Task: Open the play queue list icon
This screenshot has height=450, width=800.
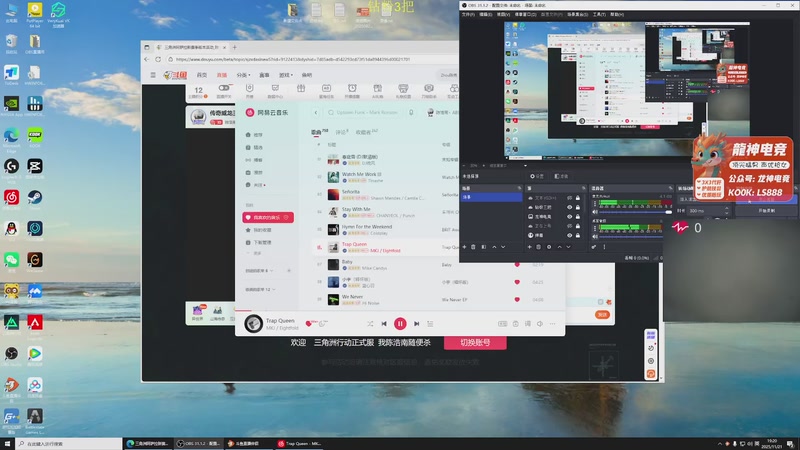Action: pos(430,323)
